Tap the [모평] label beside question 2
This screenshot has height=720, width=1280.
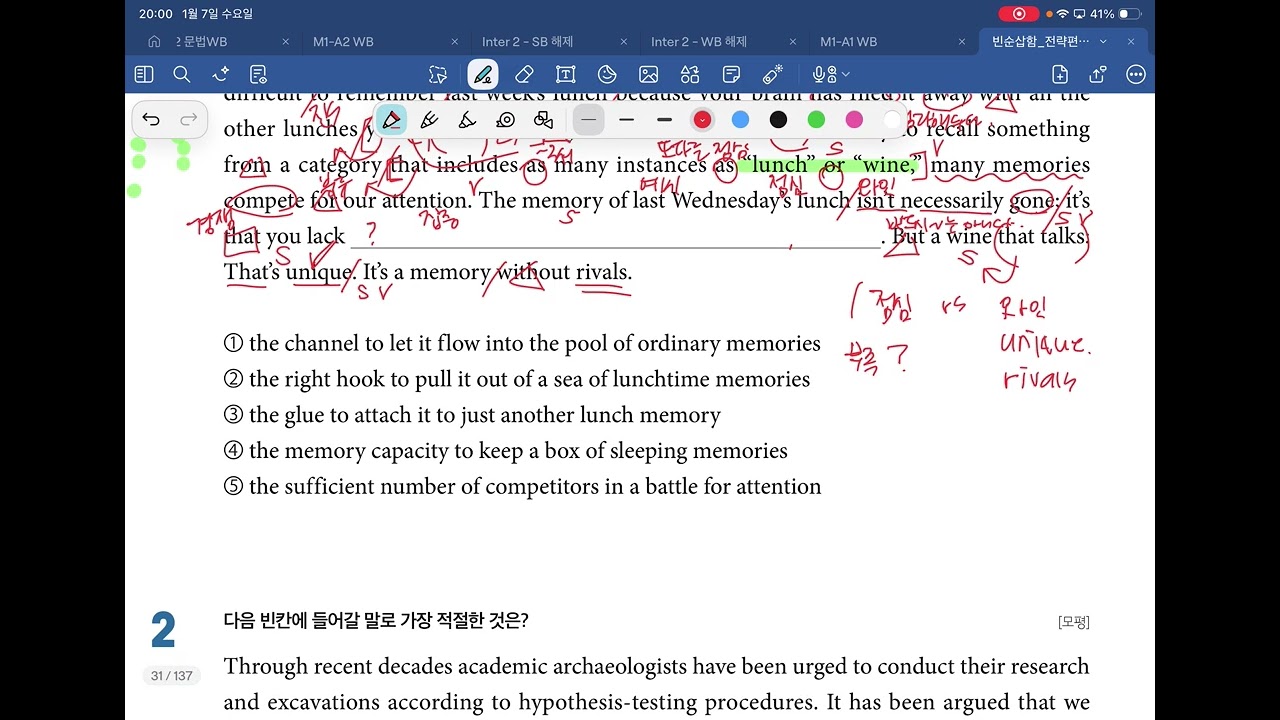click(1073, 622)
